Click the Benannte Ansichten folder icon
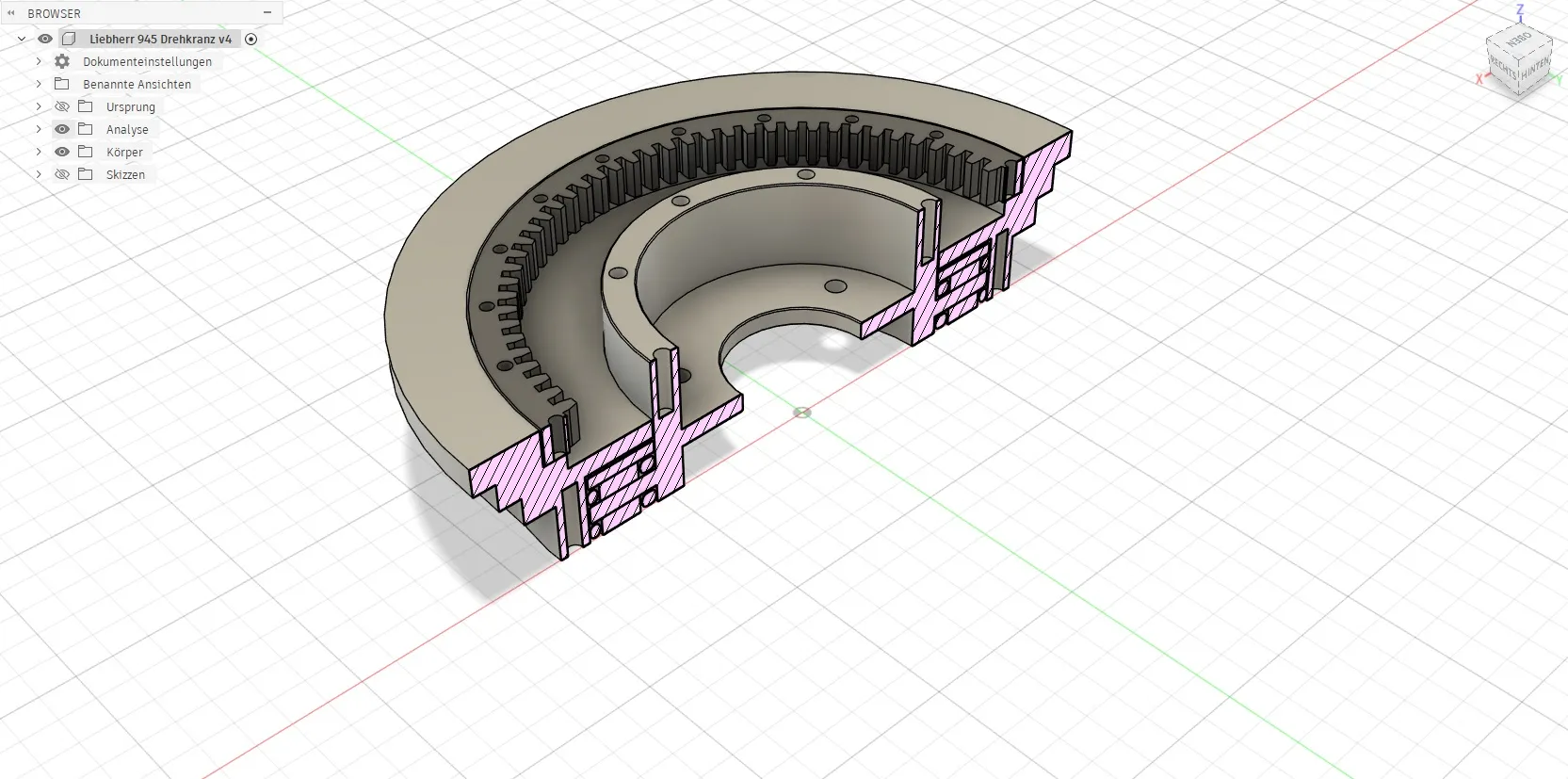This screenshot has height=779, width=1568. (62, 84)
